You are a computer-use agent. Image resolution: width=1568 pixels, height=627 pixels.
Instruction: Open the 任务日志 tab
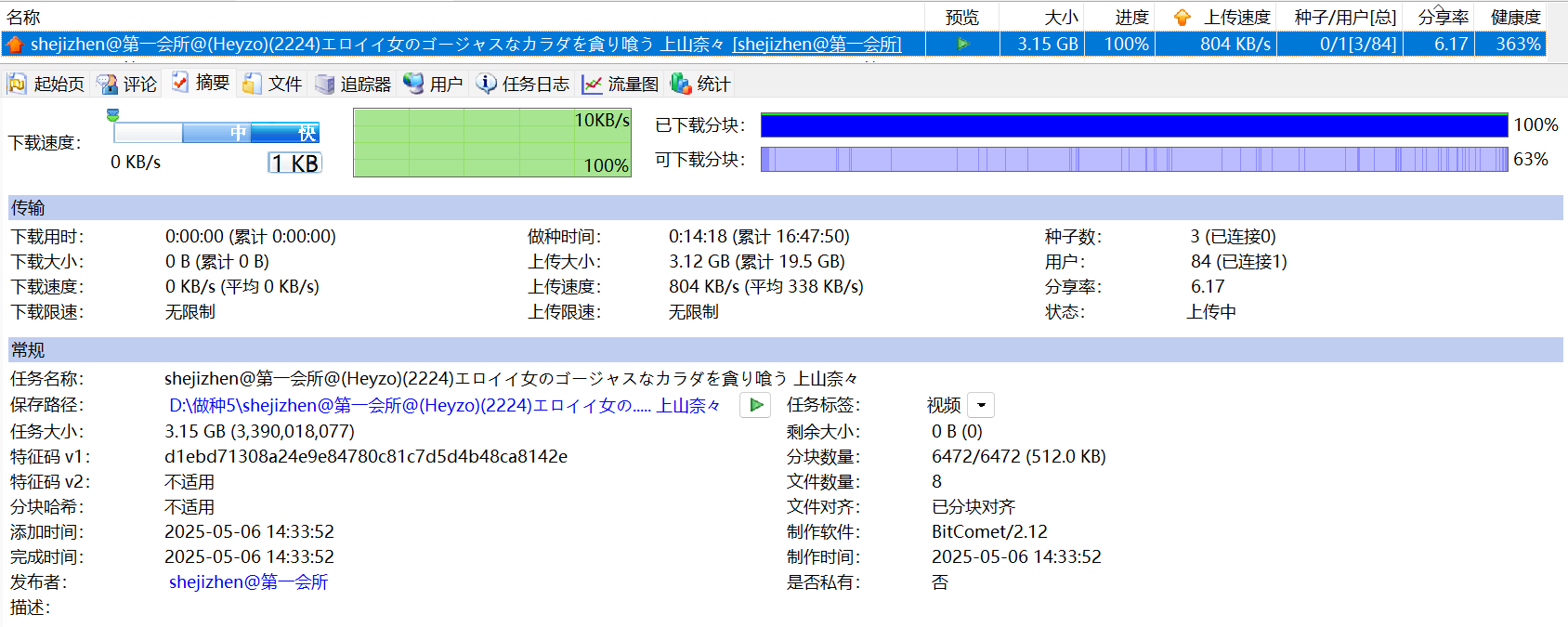(523, 84)
